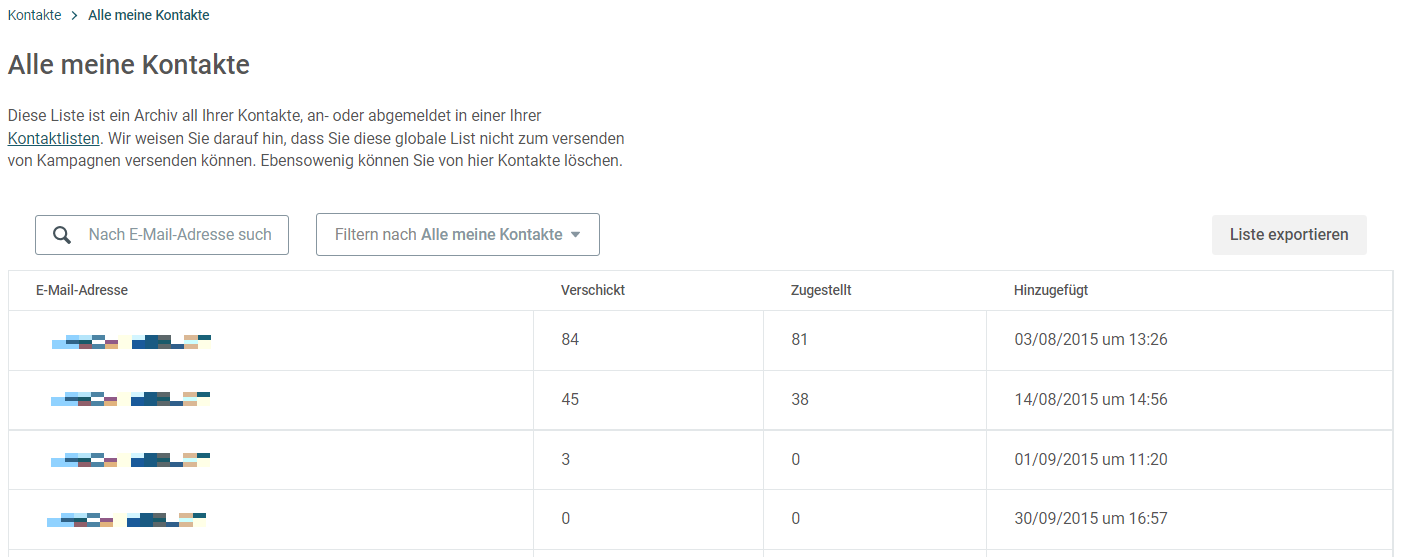The height and width of the screenshot is (557, 1402).
Task: Open the contact email with 45 sent
Action: pyautogui.click(x=131, y=399)
